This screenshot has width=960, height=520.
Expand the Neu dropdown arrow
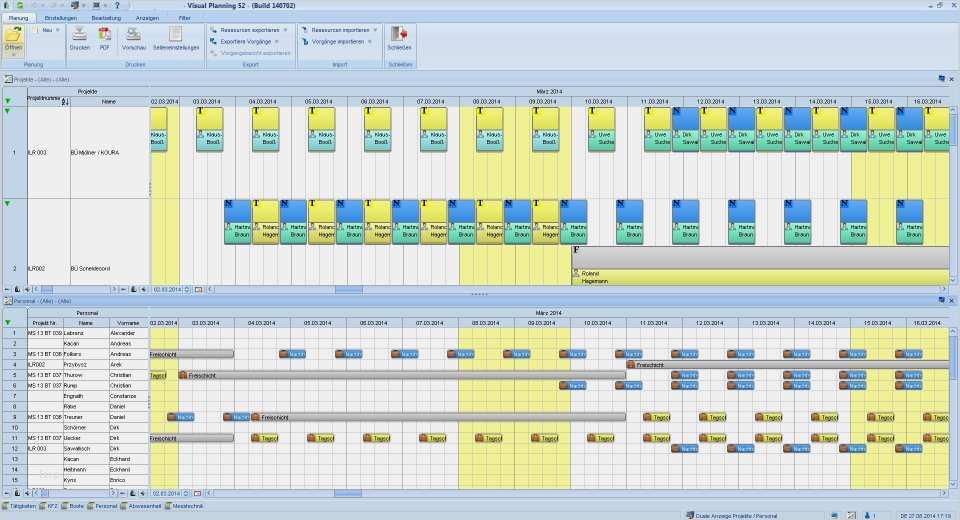(x=58, y=30)
